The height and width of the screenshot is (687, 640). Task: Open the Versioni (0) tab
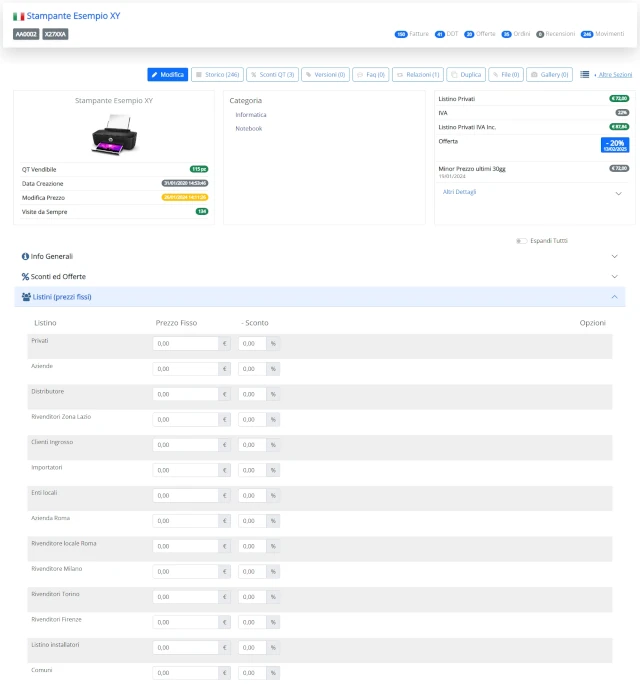(325, 74)
